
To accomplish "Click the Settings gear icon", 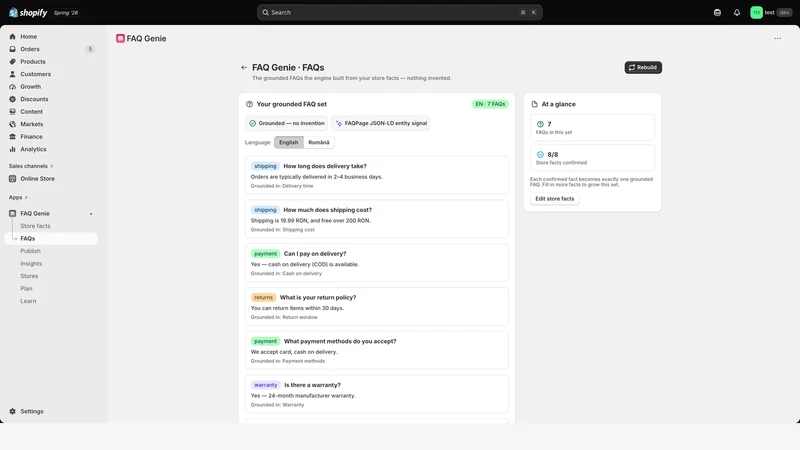I will [x=12, y=411].
